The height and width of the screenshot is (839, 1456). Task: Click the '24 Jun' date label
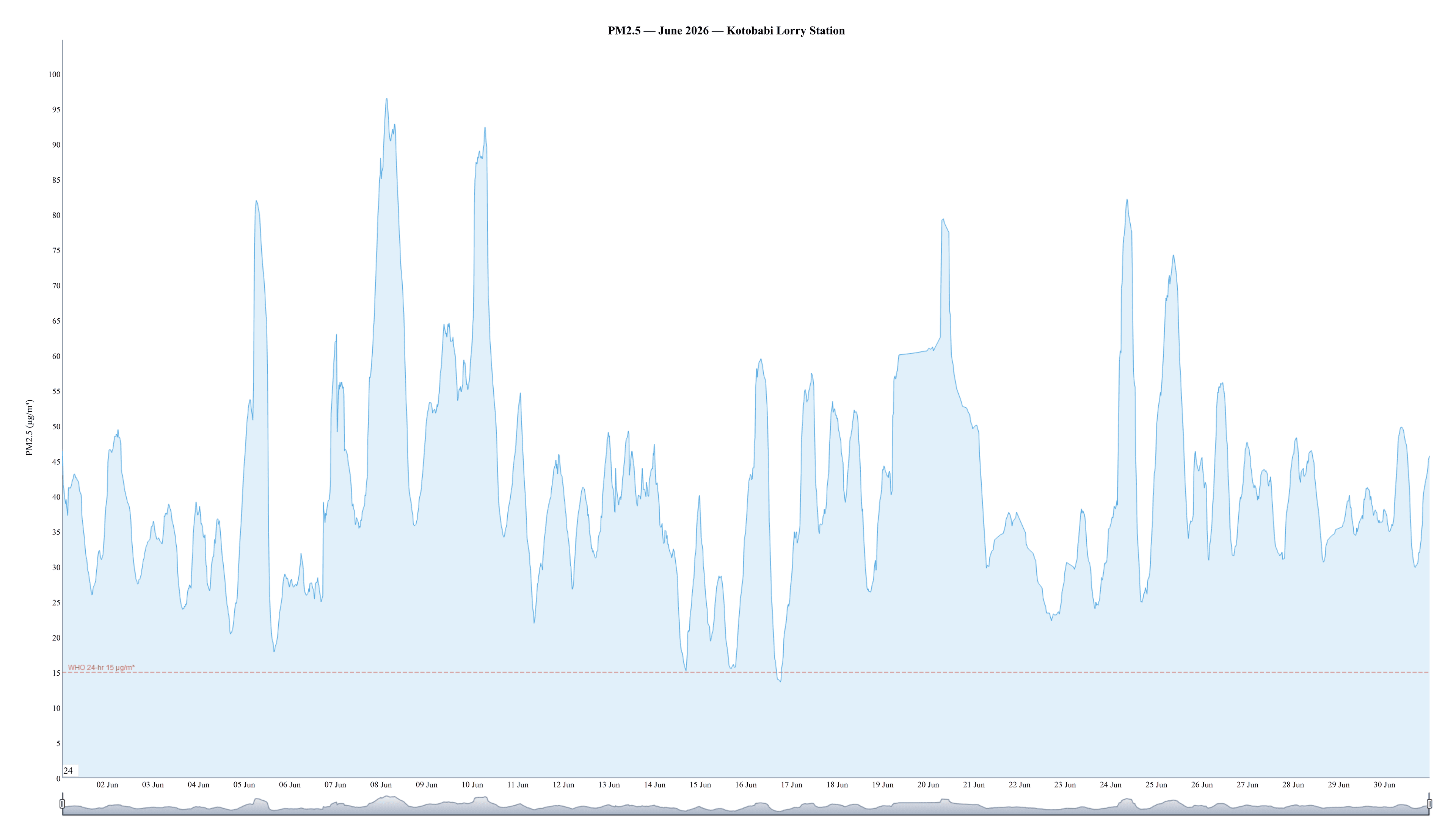coord(1111,785)
